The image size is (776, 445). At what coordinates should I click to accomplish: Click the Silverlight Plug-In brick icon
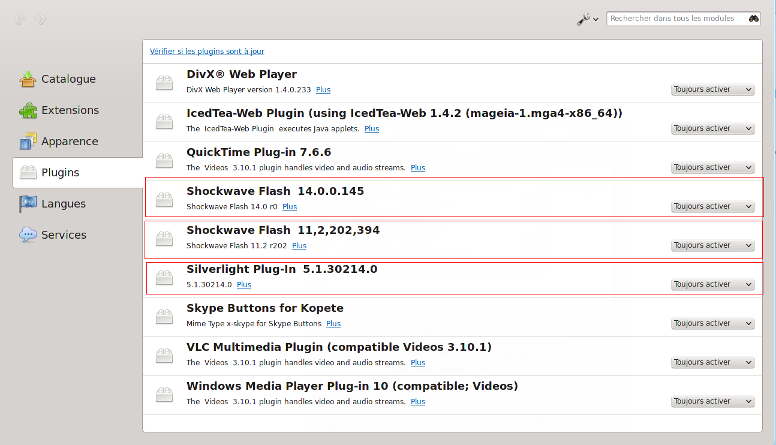coord(164,277)
